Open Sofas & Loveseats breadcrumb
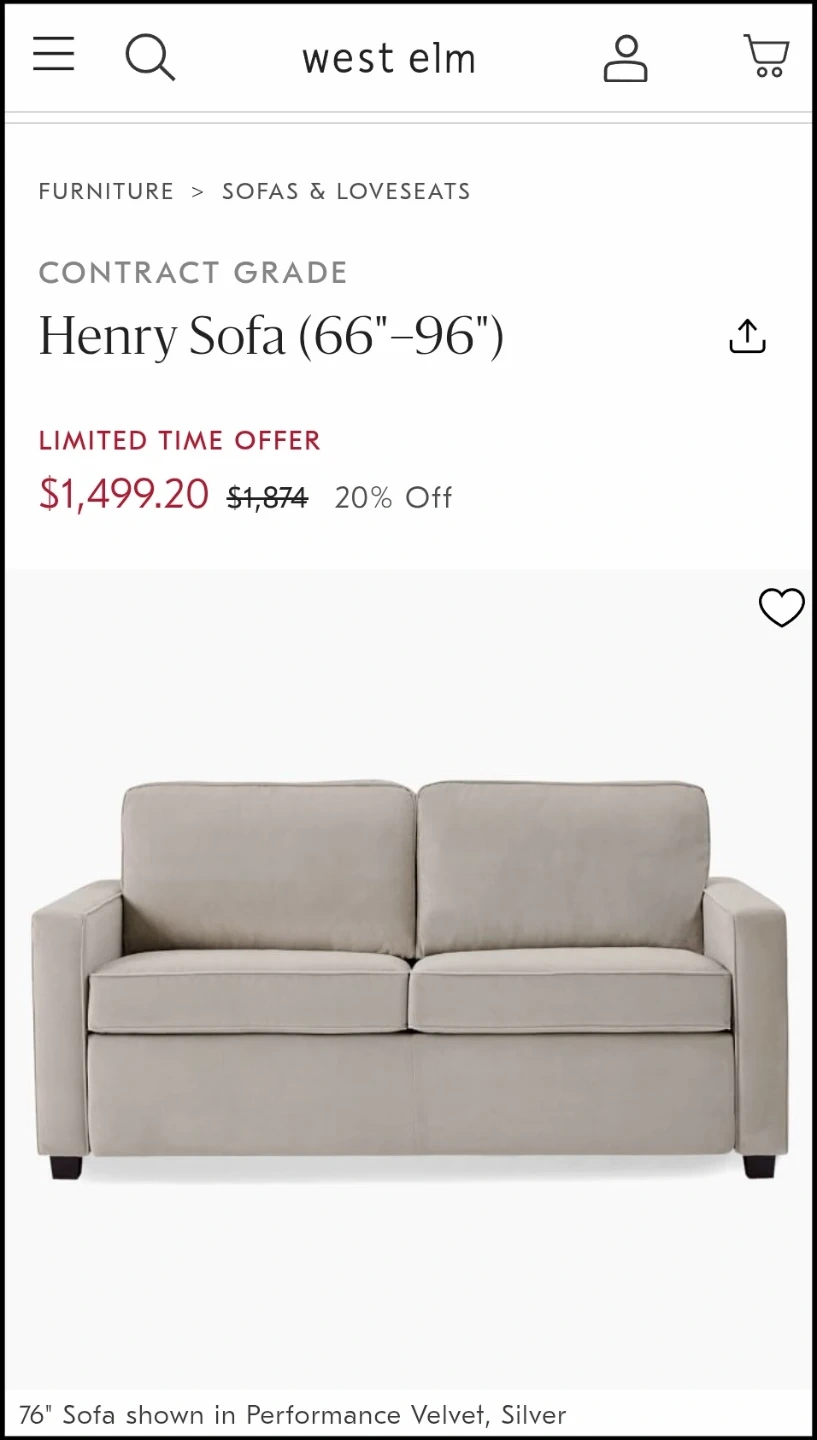This screenshot has width=817, height=1440. coord(346,191)
